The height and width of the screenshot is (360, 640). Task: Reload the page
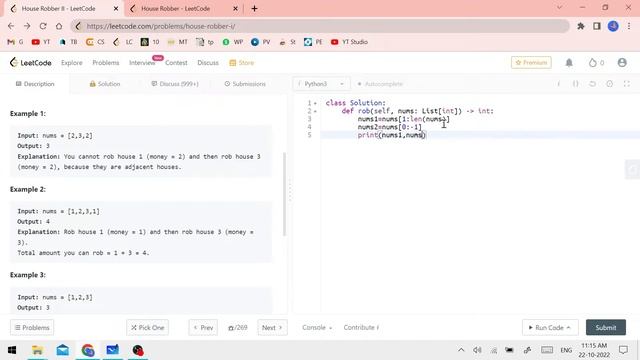pyautogui.click(x=43, y=26)
